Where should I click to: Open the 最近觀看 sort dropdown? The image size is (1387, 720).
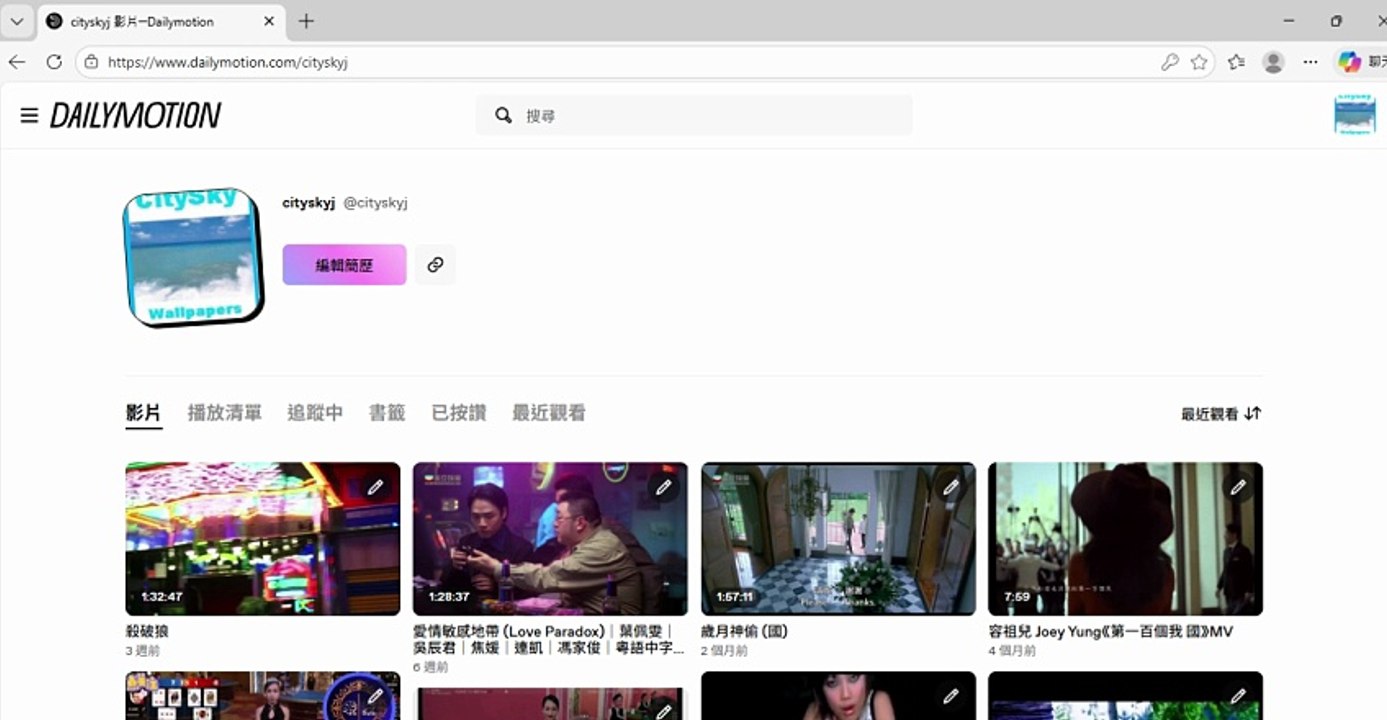pos(1221,413)
